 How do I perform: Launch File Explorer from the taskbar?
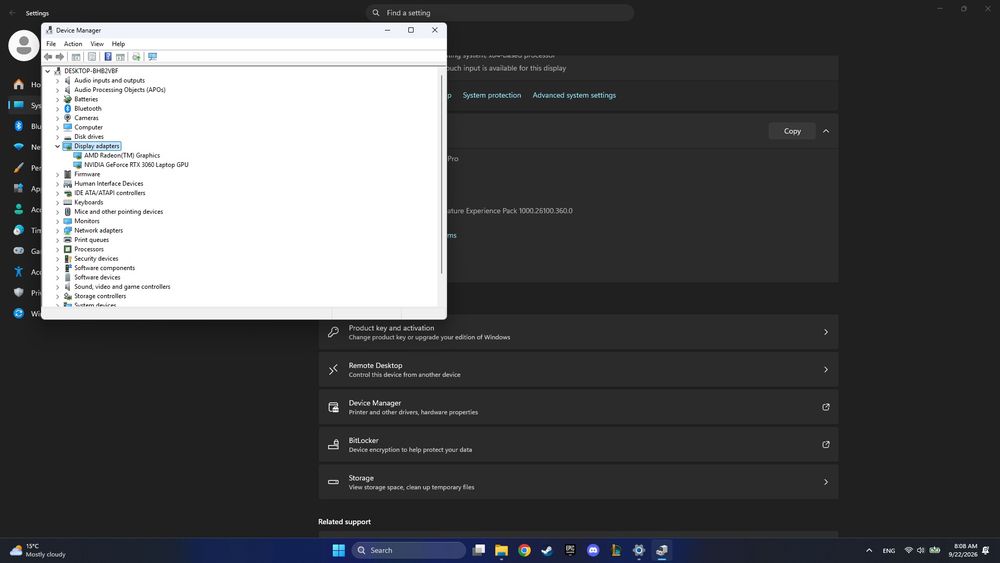point(502,550)
